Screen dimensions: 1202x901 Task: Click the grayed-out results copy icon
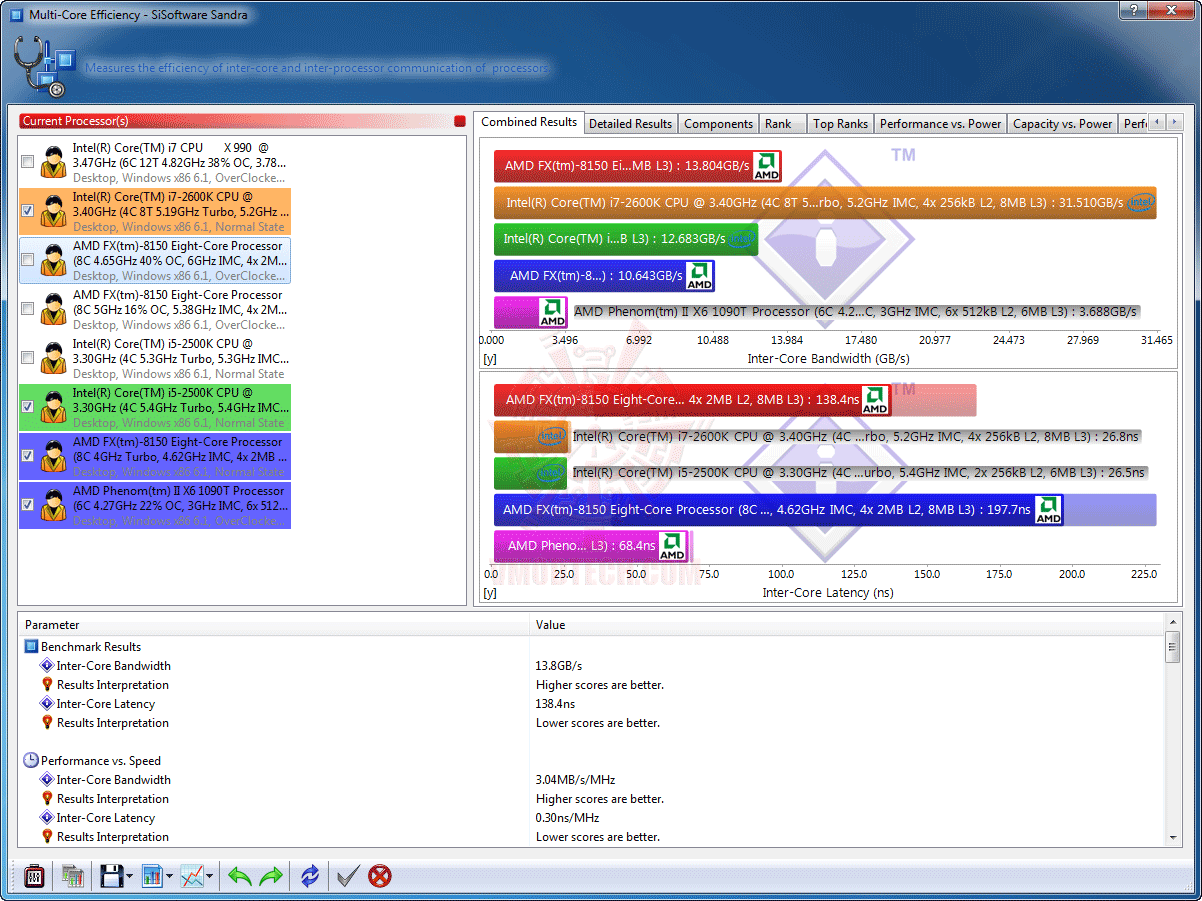click(72, 877)
